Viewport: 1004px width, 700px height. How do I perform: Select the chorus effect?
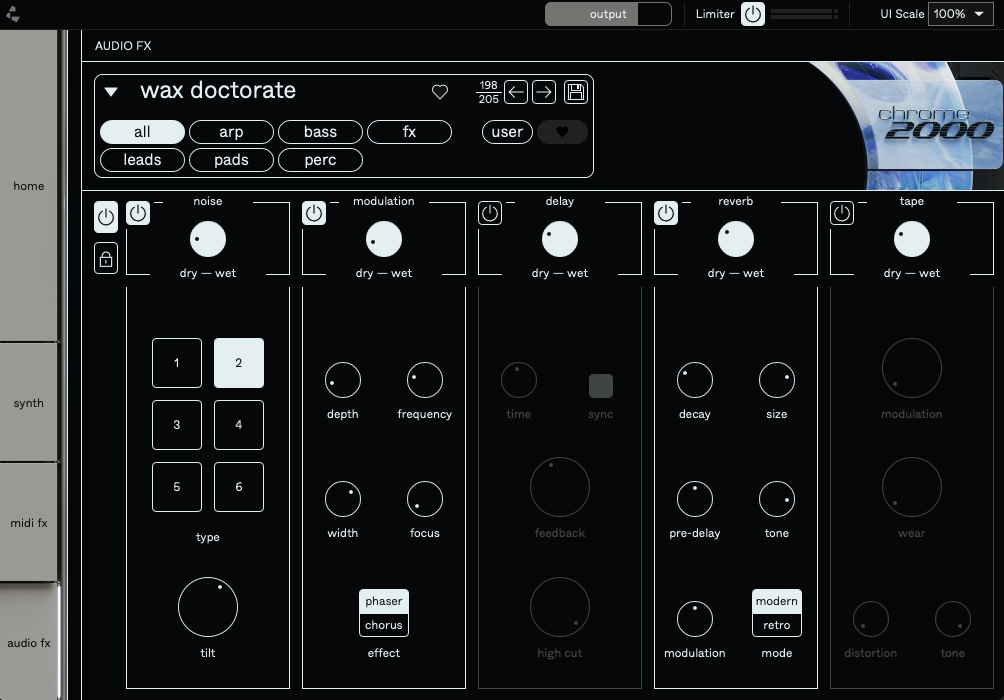coord(384,625)
